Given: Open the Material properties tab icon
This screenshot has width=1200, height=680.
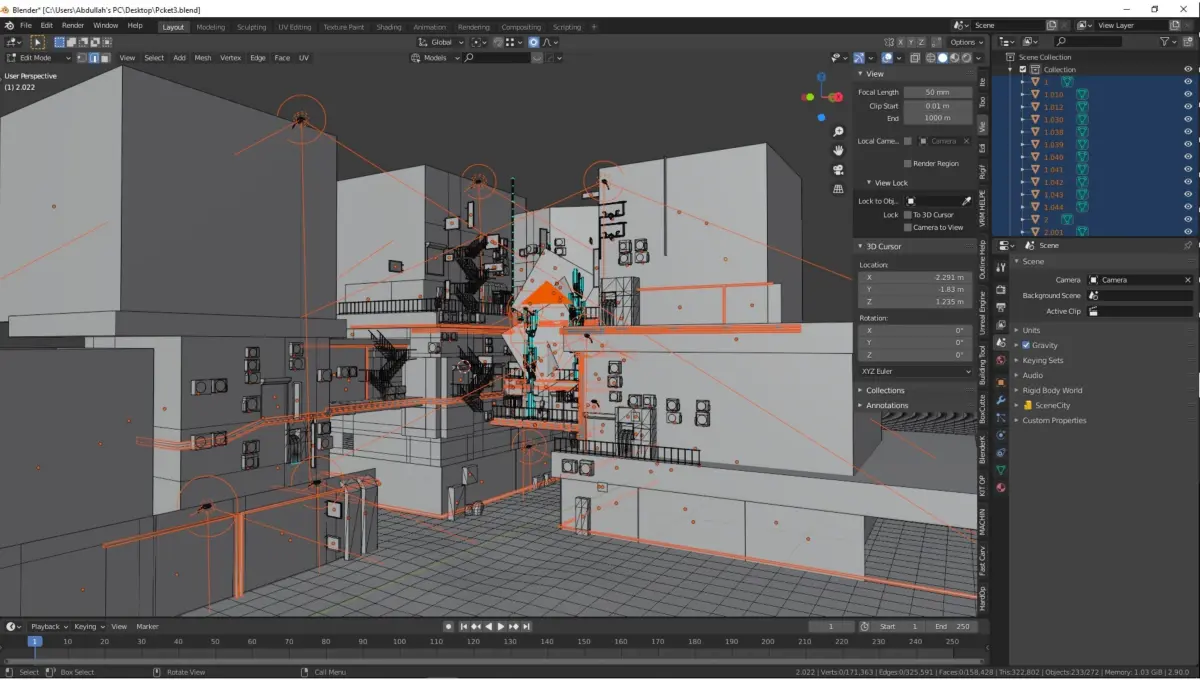Looking at the screenshot, I should pos(1001,487).
